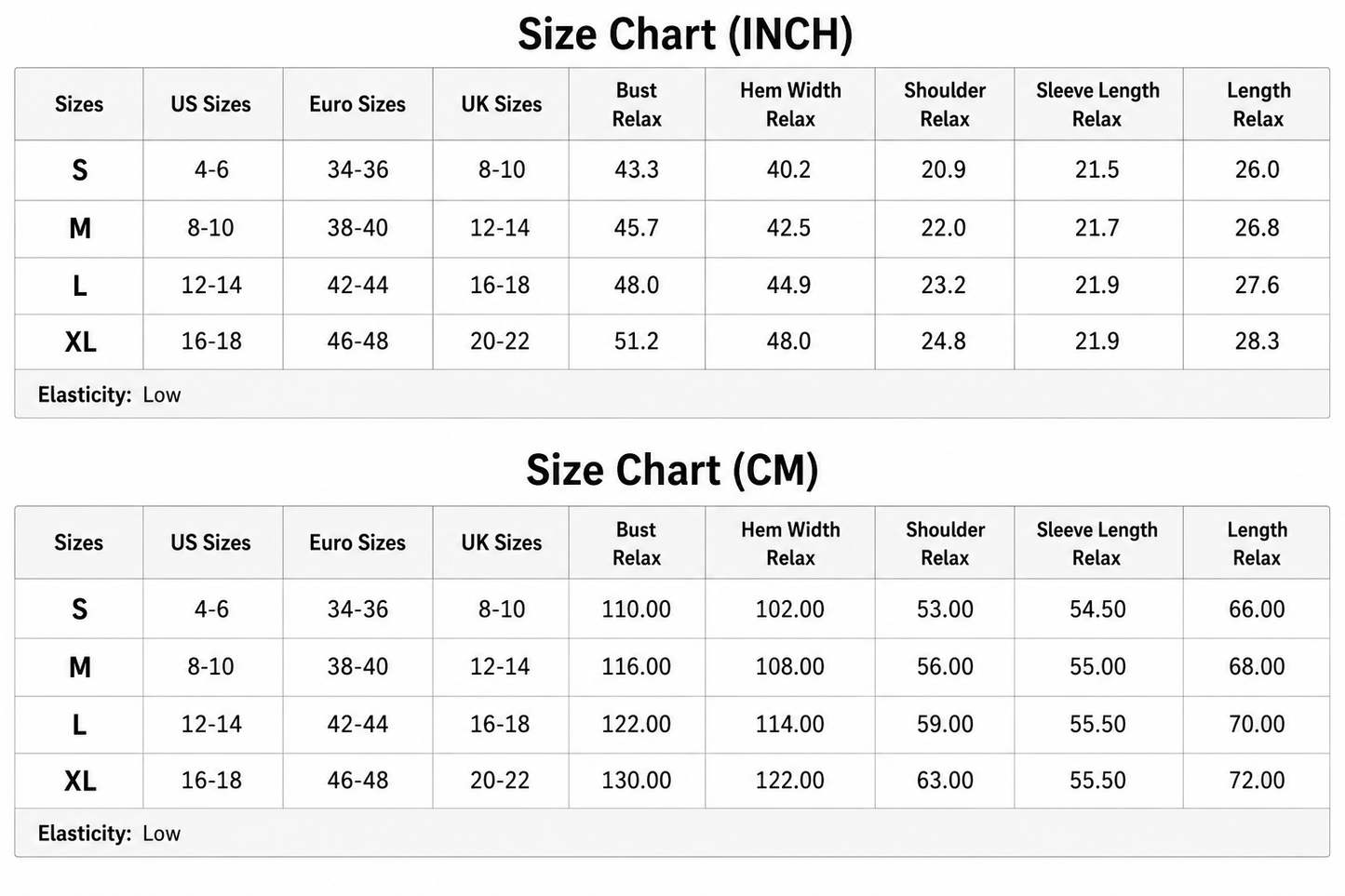Click size S row label in inch chart
Screen dimensions: 1345x896
[x=80, y=170]
